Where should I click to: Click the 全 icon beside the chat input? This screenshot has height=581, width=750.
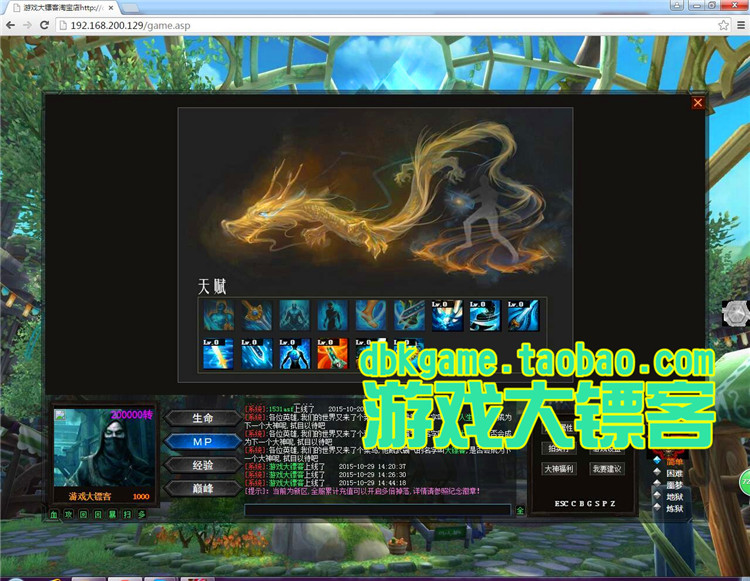point(520,510)
